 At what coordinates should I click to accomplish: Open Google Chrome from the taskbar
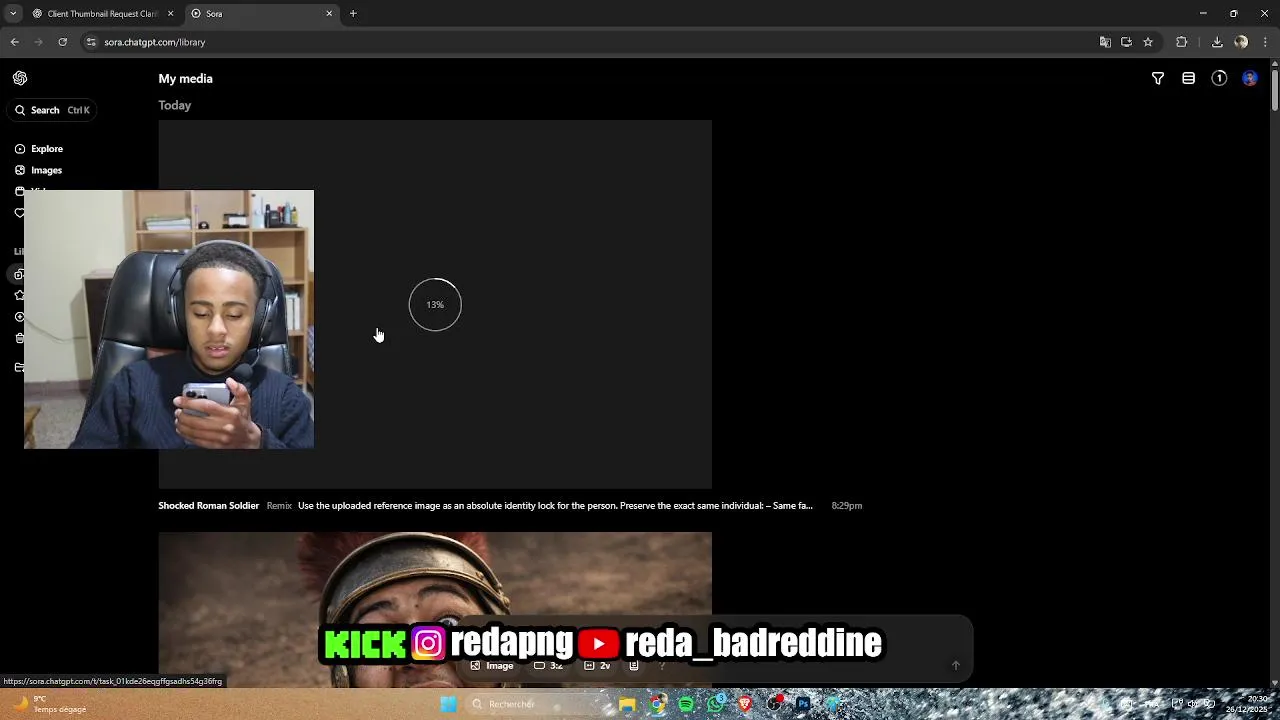(x=657, y=704)
